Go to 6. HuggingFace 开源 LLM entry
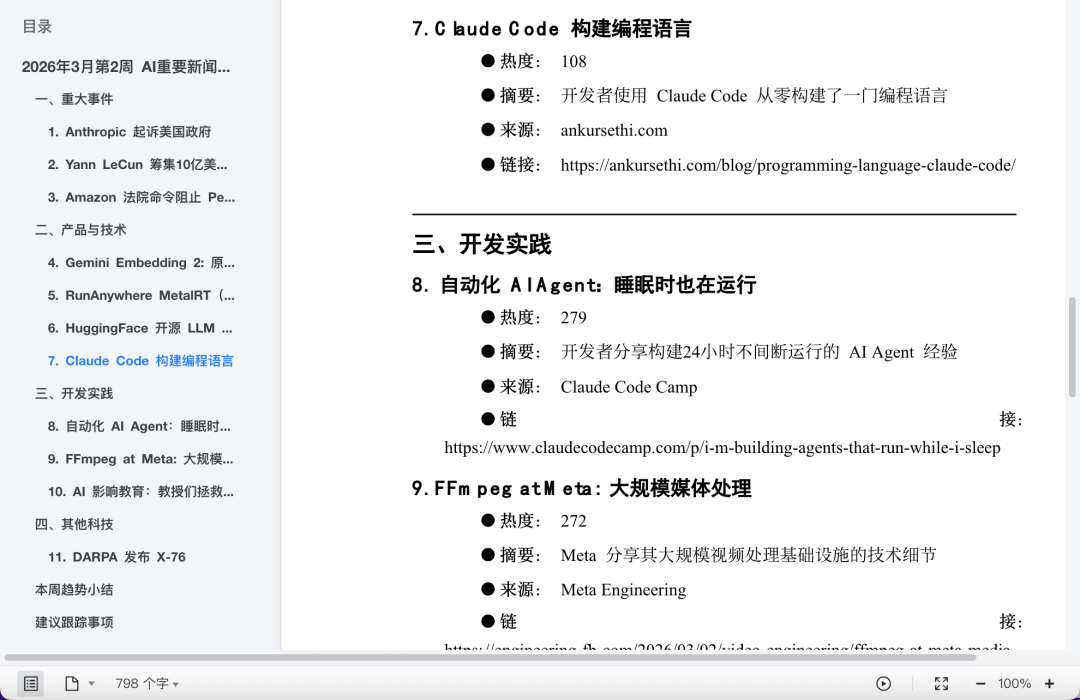 tap(140, 328)
